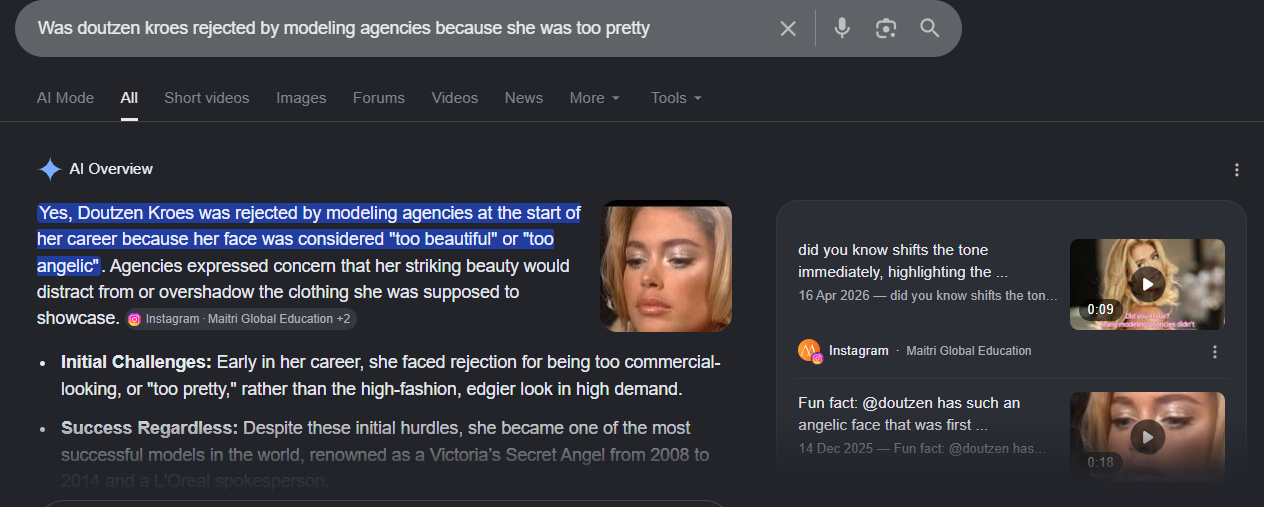Open options for Maitri Global Education result

pyautogui.click(x=1215, y=351)
